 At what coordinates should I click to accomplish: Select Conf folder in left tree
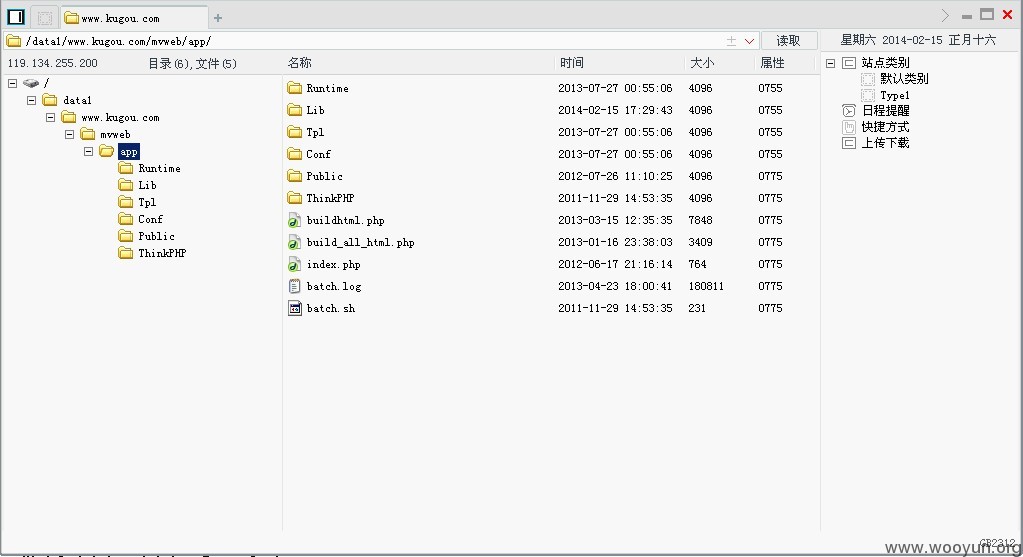pos(150,219)
